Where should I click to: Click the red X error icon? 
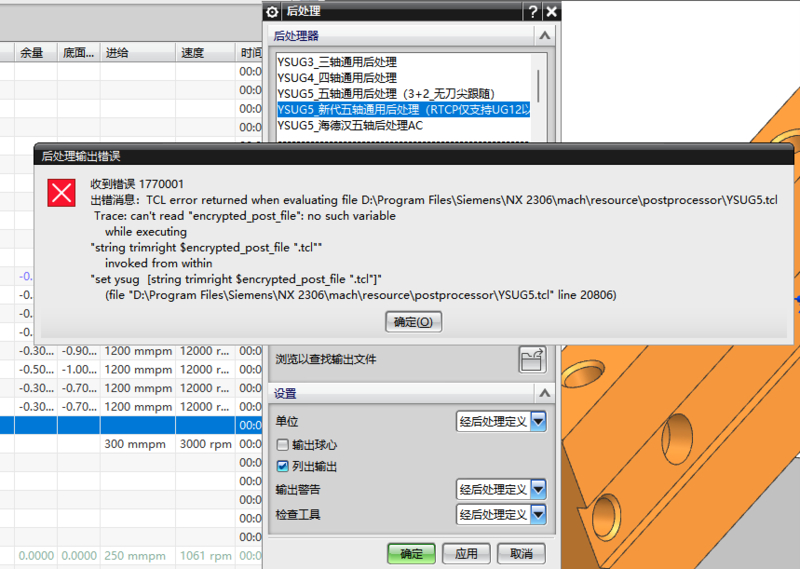coord(62,193)
